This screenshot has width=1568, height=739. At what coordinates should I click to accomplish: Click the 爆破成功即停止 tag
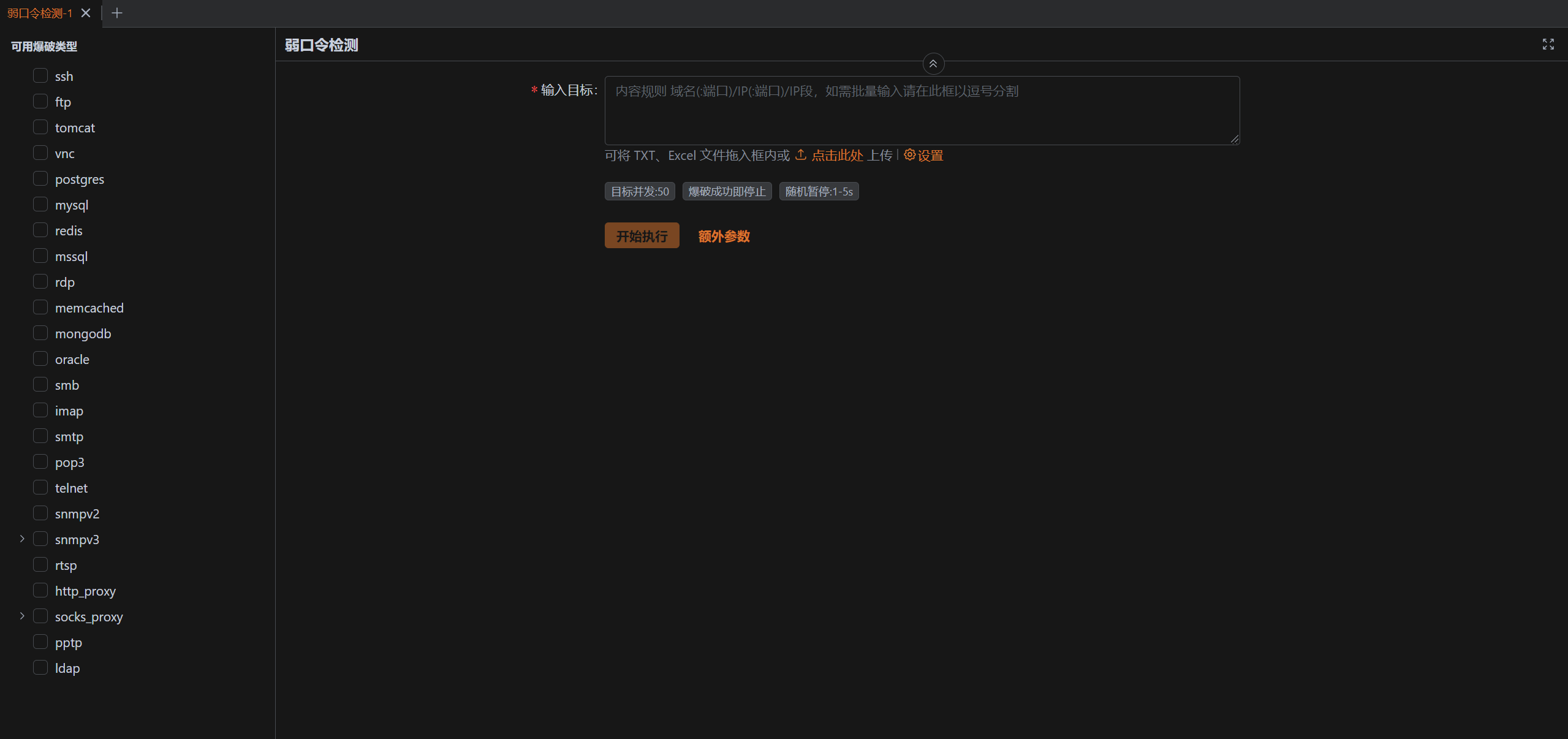pos(727,192)
